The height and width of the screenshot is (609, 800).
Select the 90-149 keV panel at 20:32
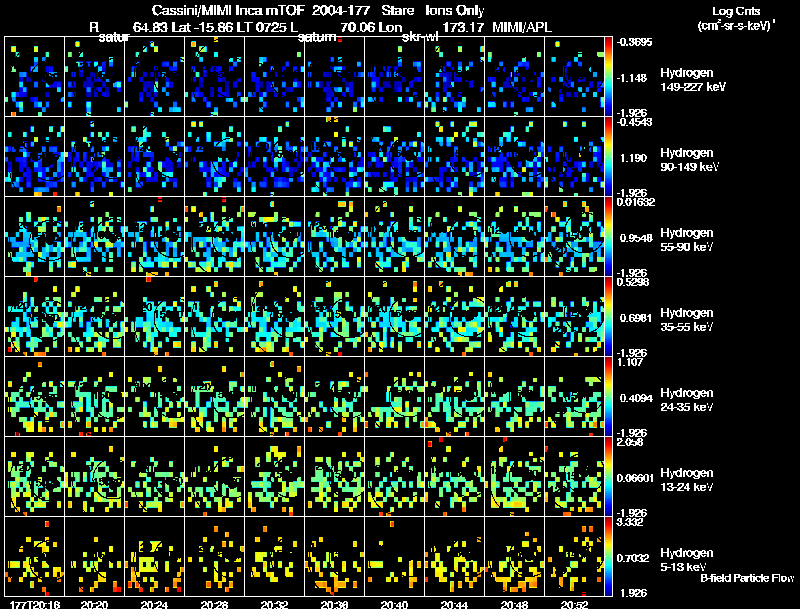pyautogui.click(x=274, y=157)
